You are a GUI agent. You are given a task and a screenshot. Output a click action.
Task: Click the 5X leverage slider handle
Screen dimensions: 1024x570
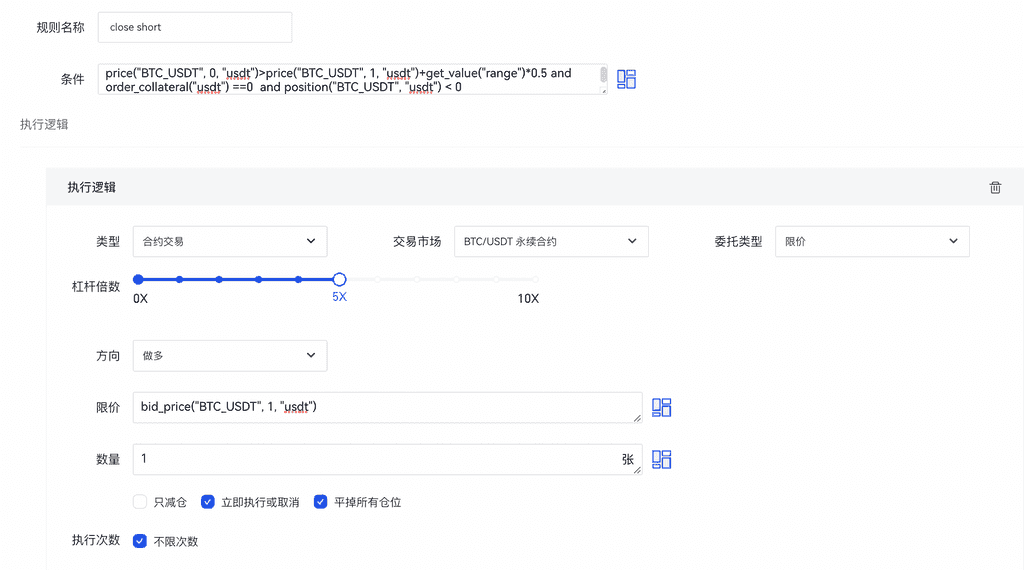[x=339, y=280]
